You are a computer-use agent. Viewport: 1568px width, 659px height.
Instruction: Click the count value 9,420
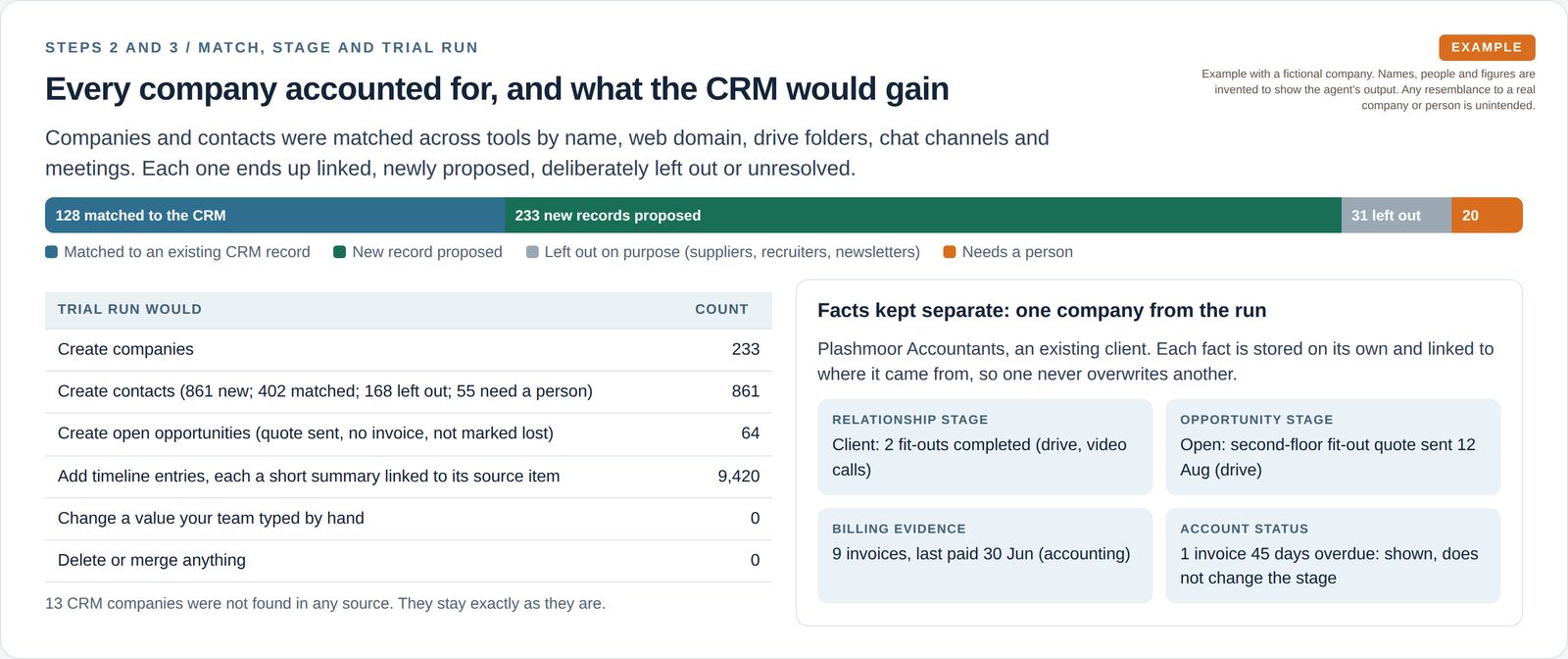click(x=739, y=476)
